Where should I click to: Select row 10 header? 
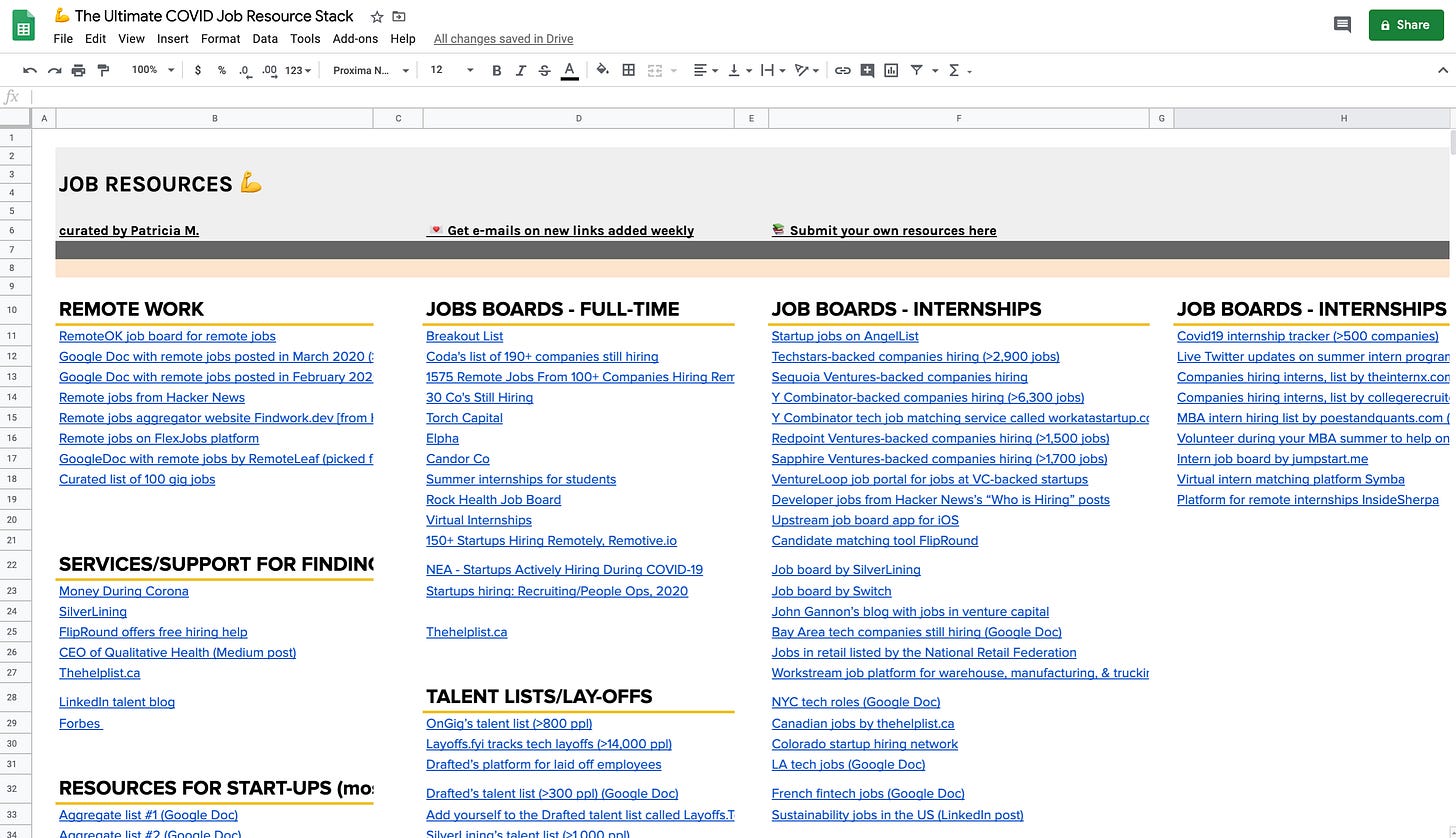[15, 310]
